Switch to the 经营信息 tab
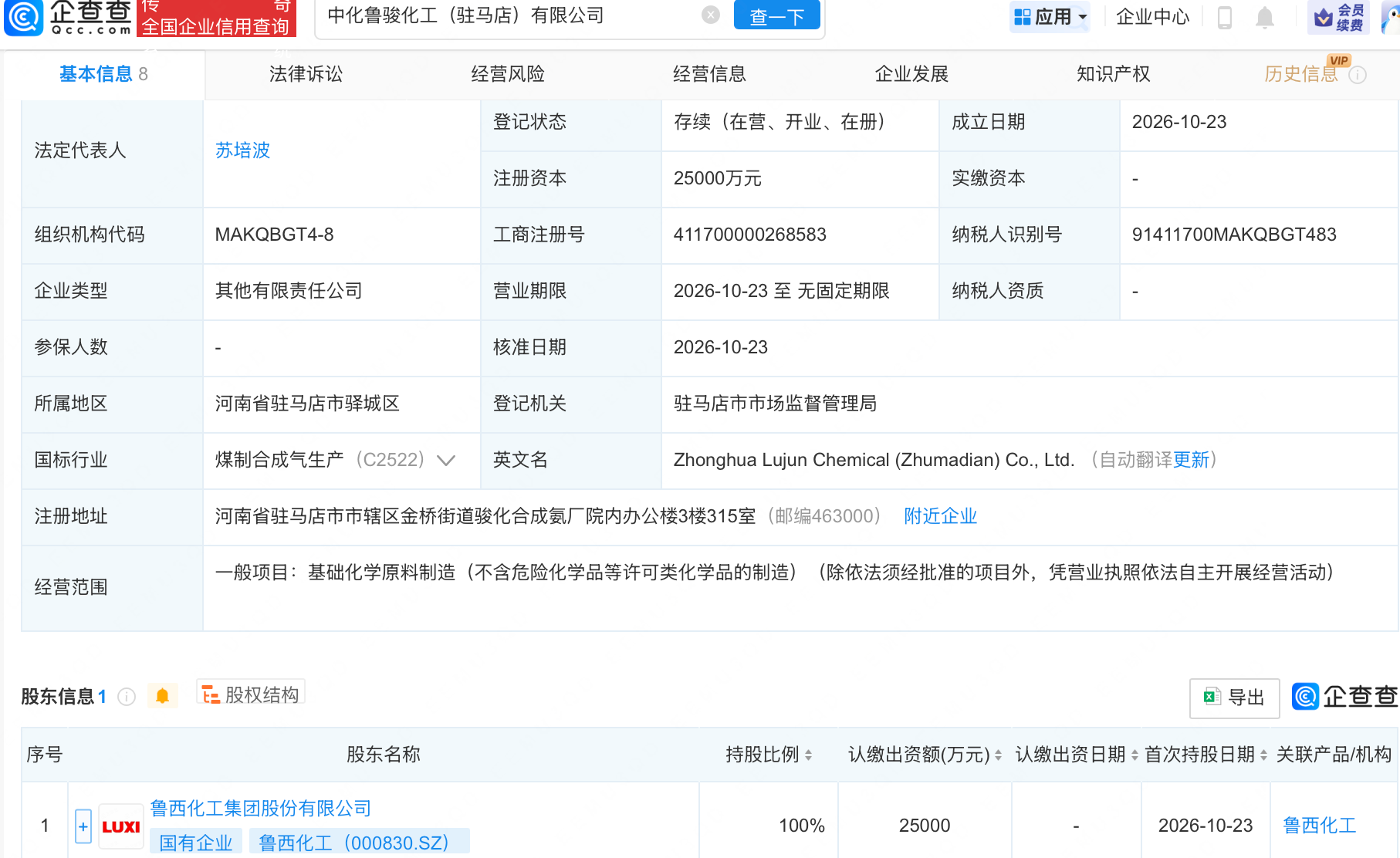 [709, 74]
